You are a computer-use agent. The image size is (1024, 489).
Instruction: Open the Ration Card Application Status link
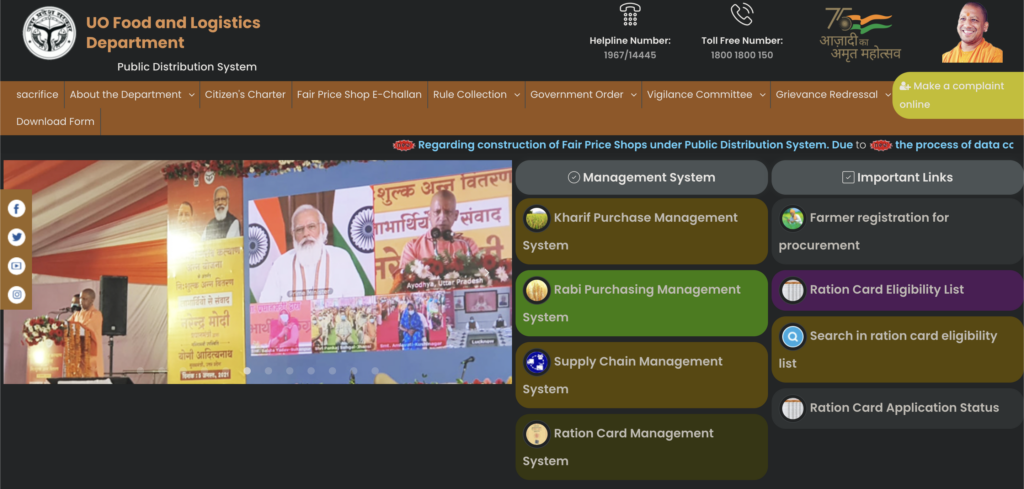pos(903,408)
